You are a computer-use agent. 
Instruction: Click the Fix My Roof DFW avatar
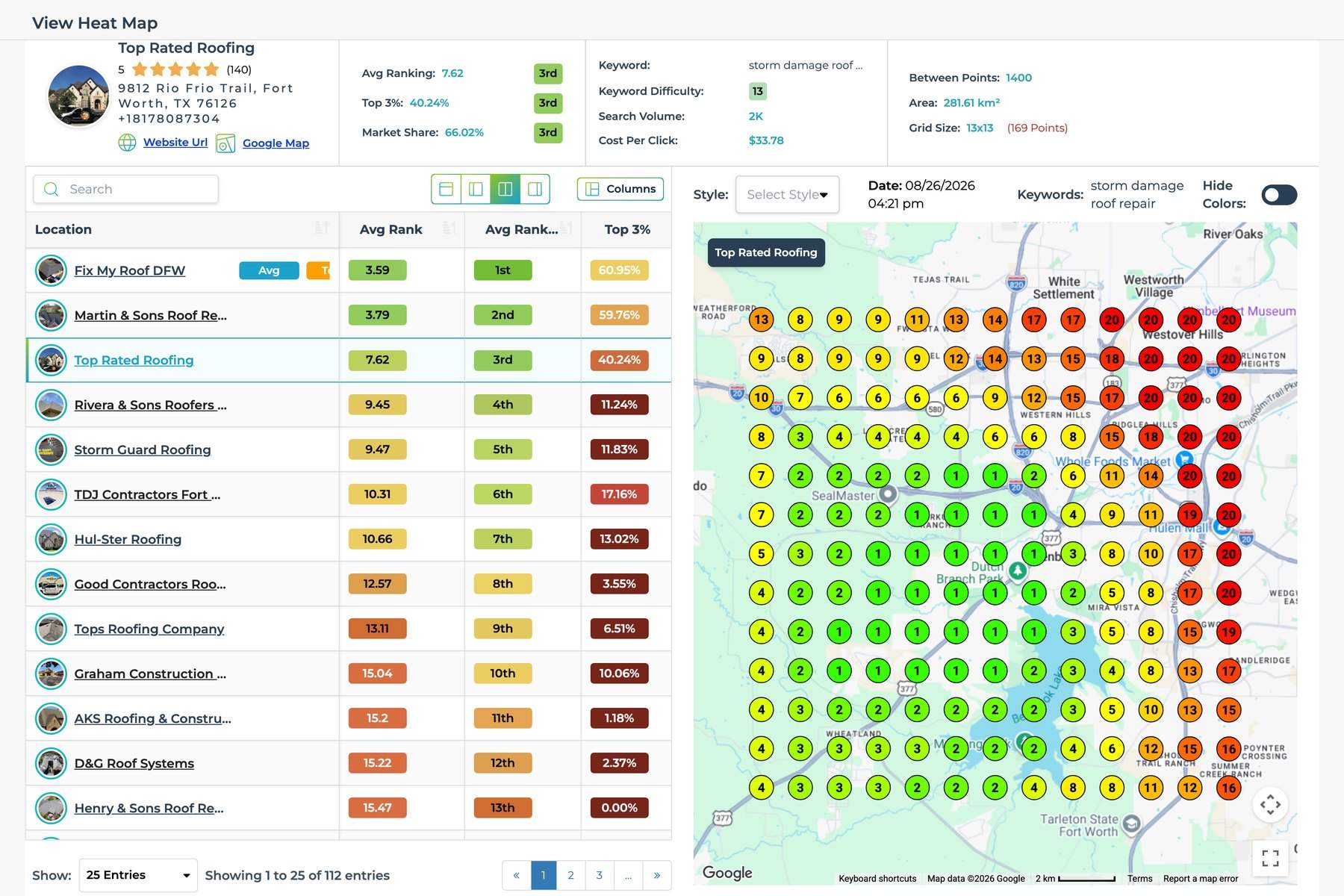(x=52, y=270)
